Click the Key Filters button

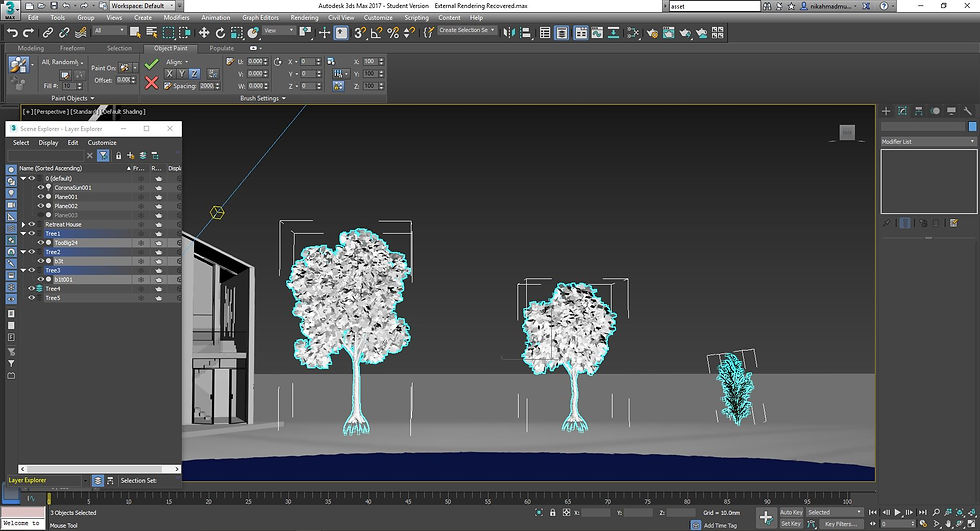coord(840,524)
